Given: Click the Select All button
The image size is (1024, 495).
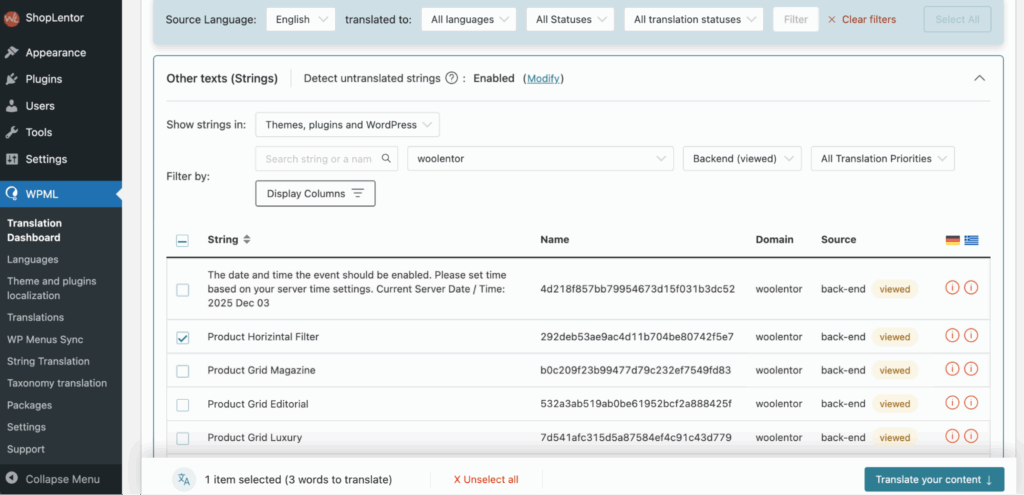Looking at the screenshot, I should 957,20.
